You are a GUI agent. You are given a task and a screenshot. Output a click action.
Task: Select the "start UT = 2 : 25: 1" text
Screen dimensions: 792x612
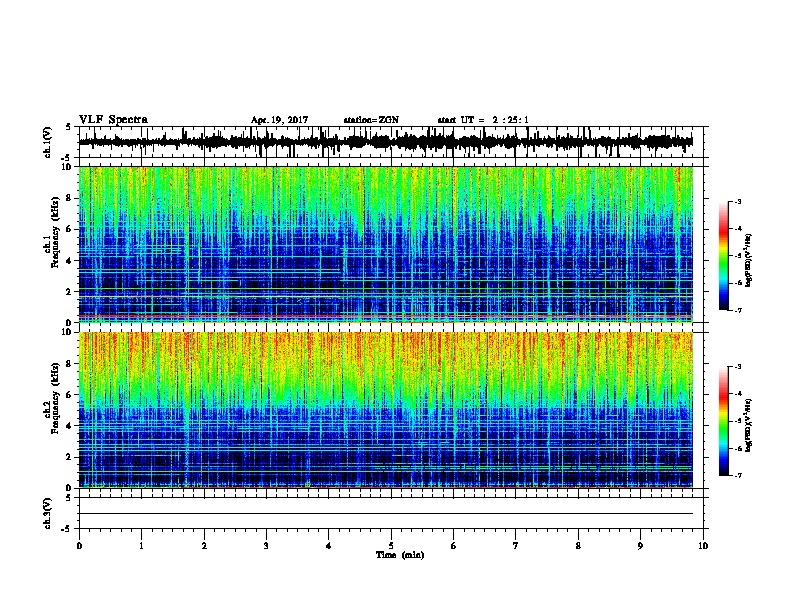point(483,120)
